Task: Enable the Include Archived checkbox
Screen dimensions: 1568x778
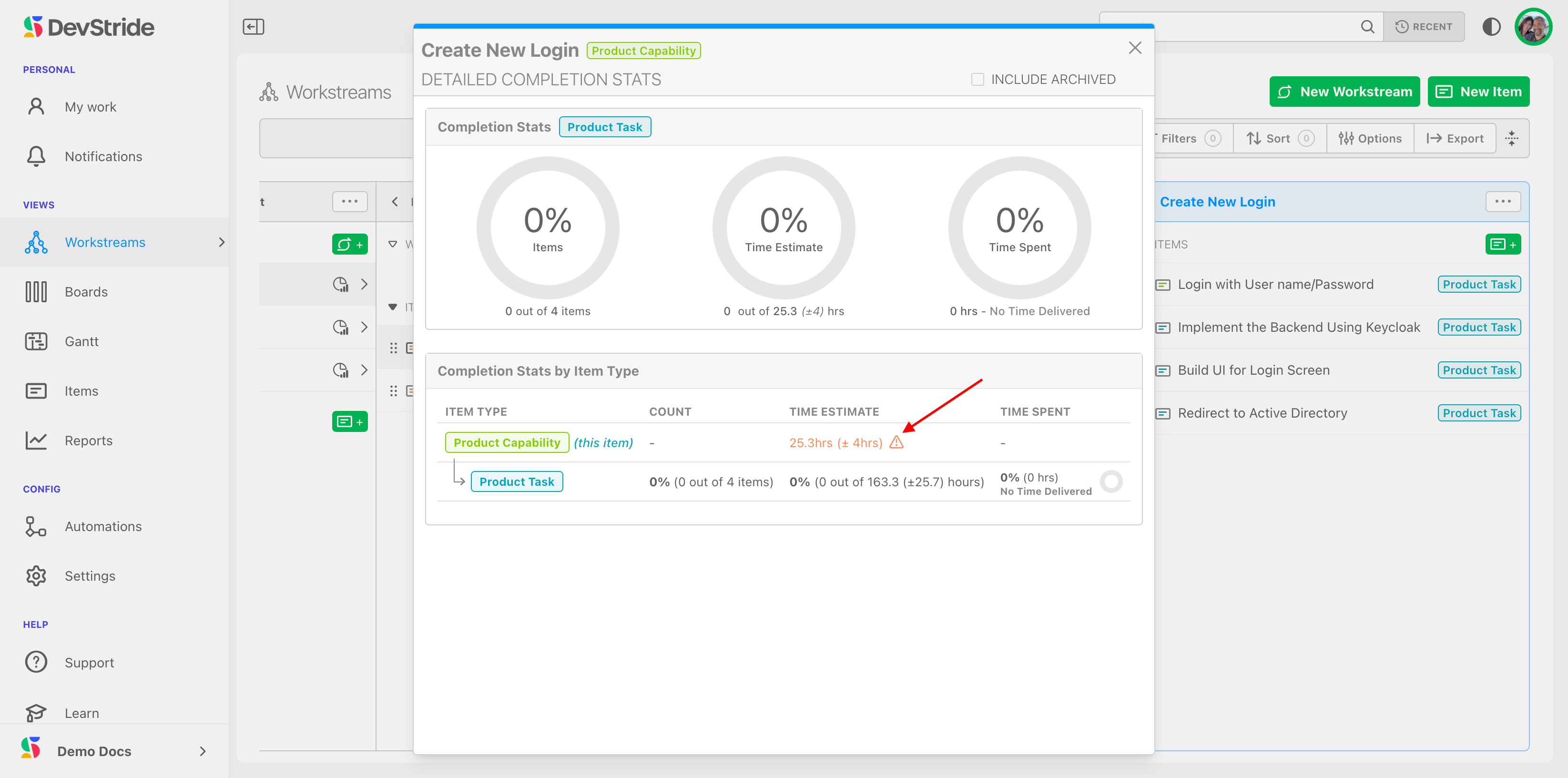Action: click(977, 79)
